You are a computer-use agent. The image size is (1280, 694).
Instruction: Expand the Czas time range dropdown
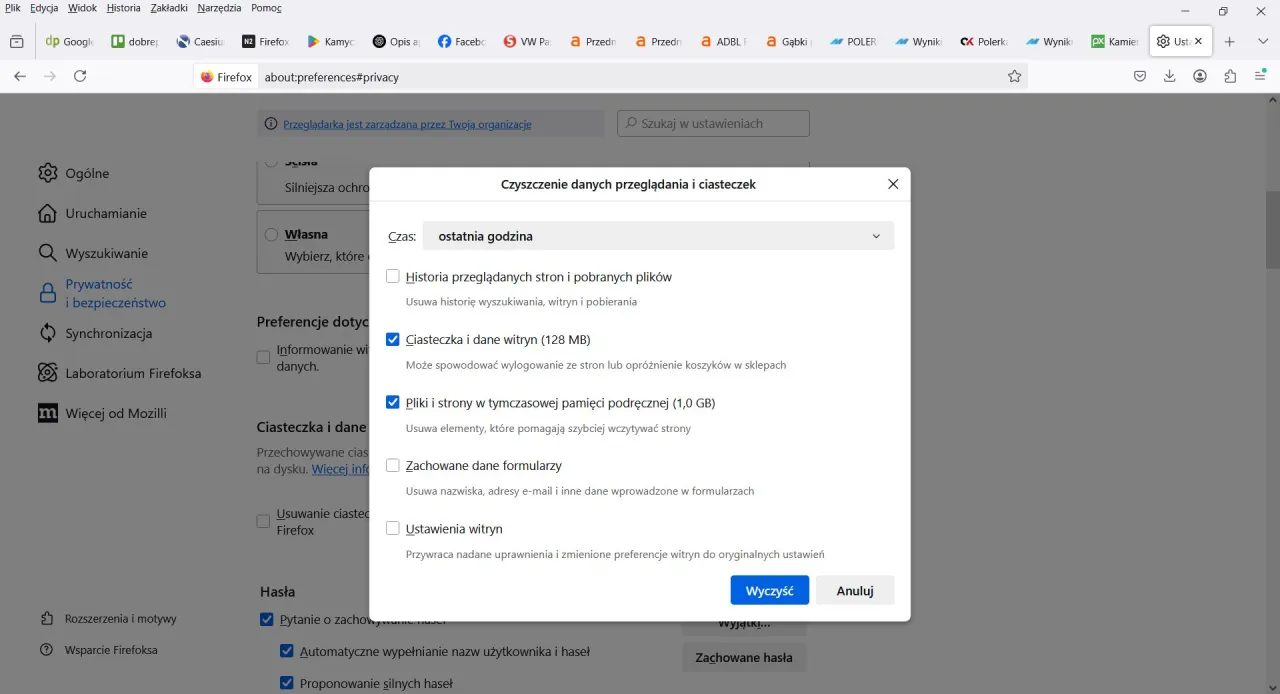coord(658,236)
